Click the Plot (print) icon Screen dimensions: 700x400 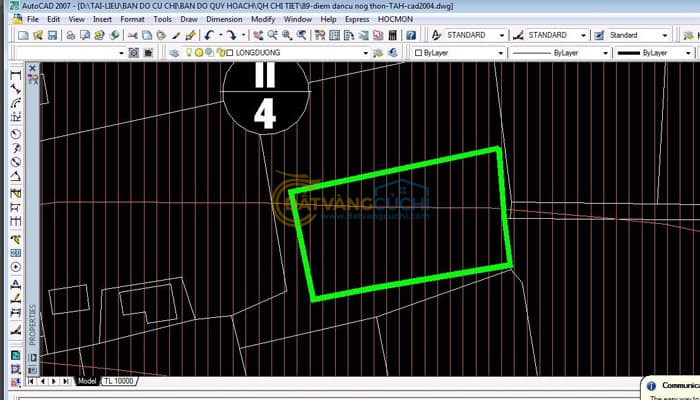click(71, 35)
